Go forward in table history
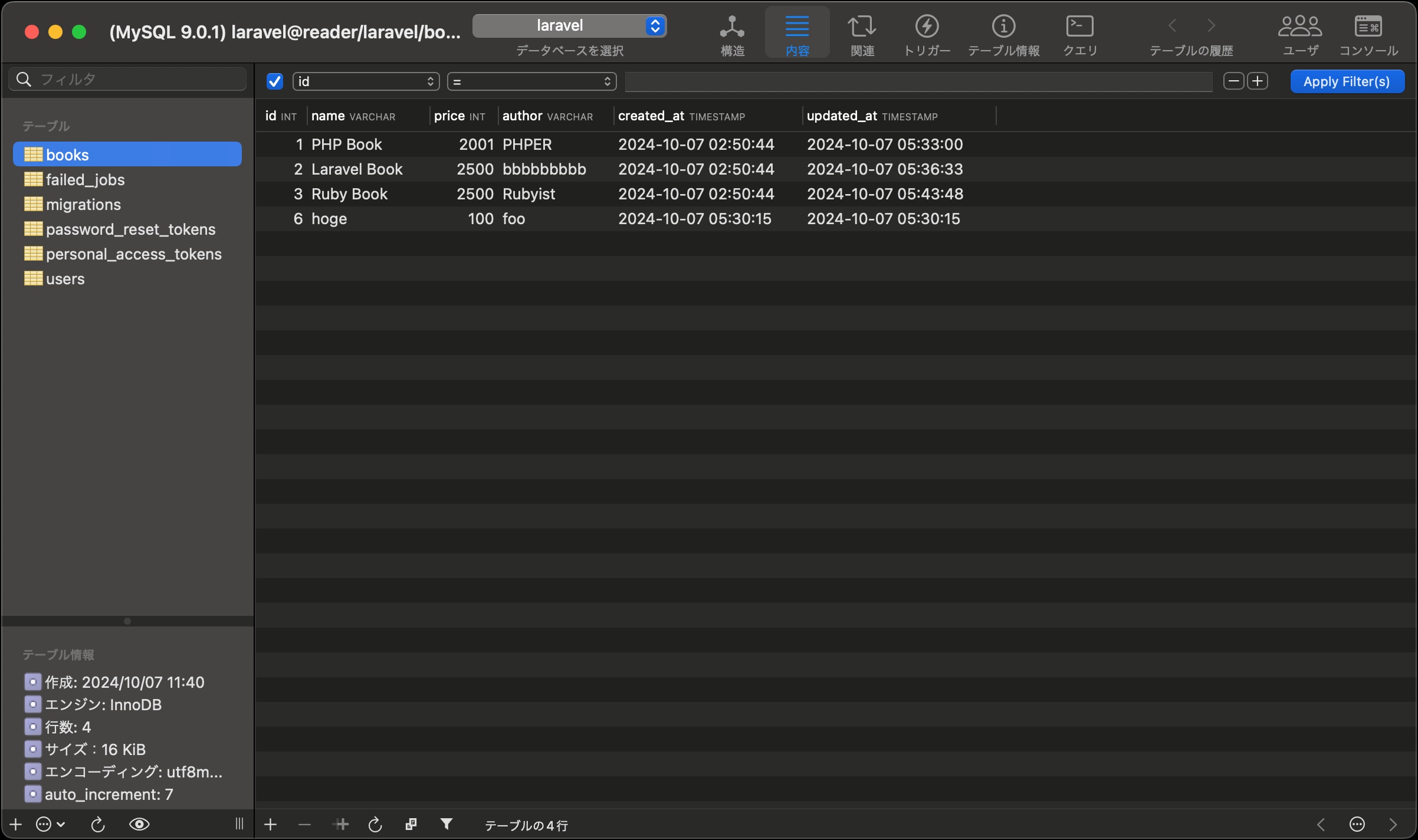Viewport: 1418px width, 840px height. click(1211, 26)
